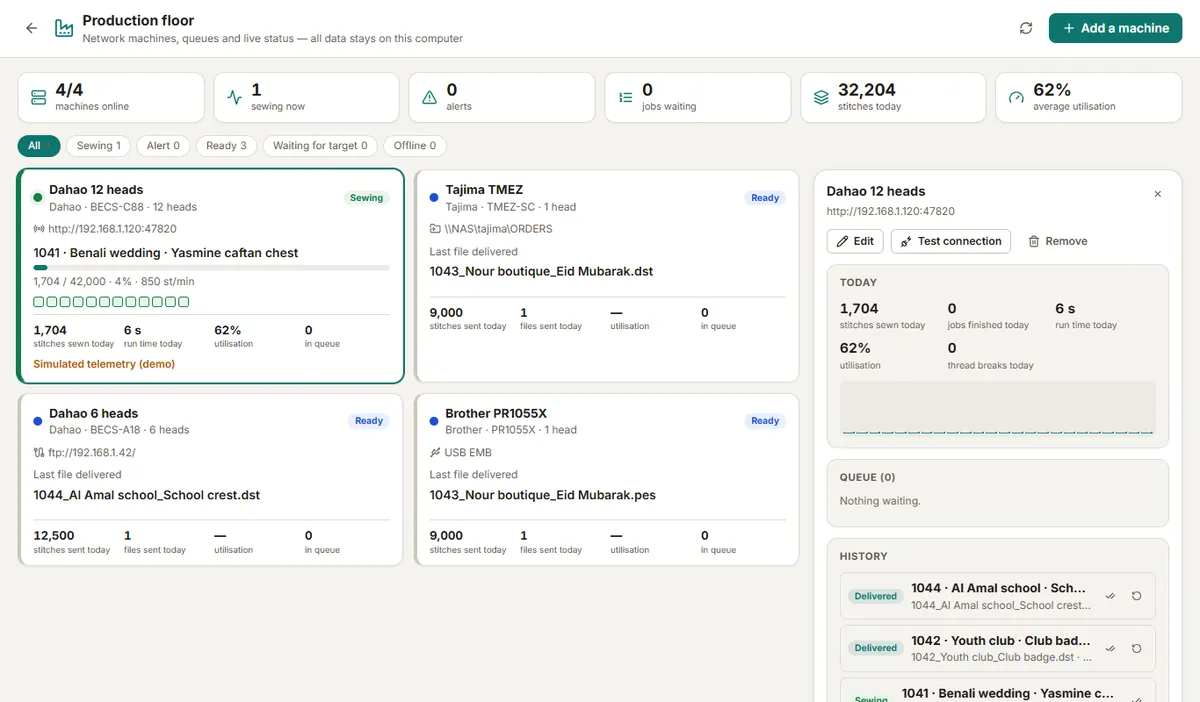
Task: Click the file name 1044_Al Amal school_School crest.dst on the Dahao 6 heads card
Action: pos(147,495)
